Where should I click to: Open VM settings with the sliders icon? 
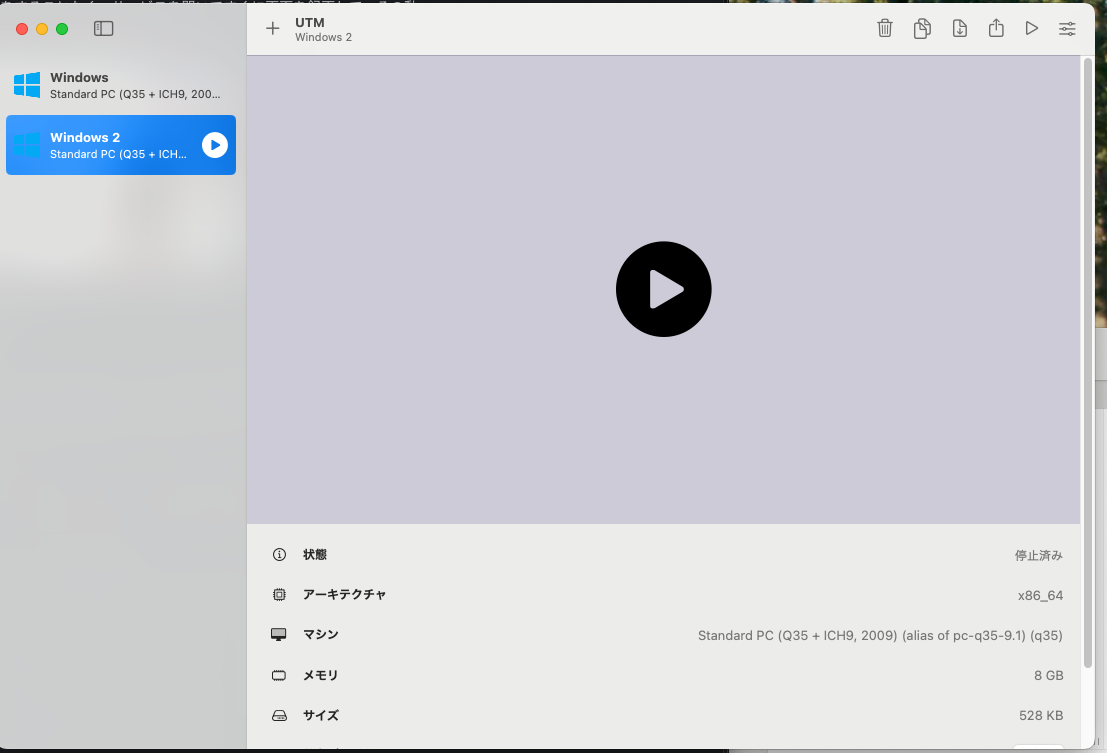coord(1067,28)
